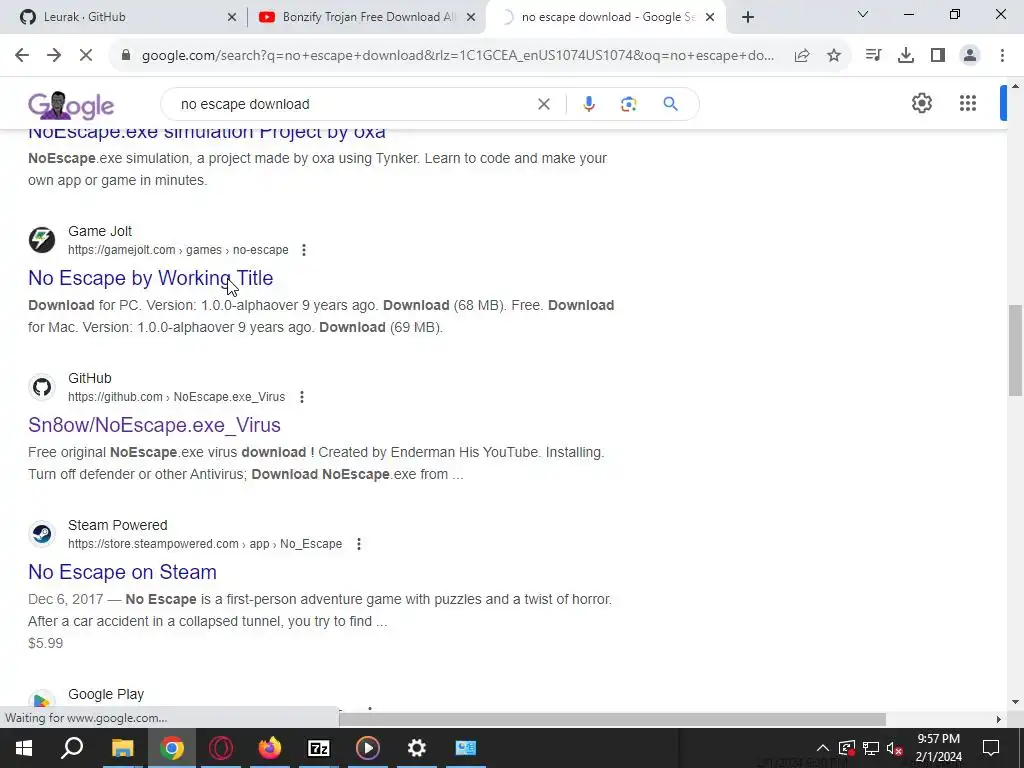Go forward to the next page

(54, 56)
